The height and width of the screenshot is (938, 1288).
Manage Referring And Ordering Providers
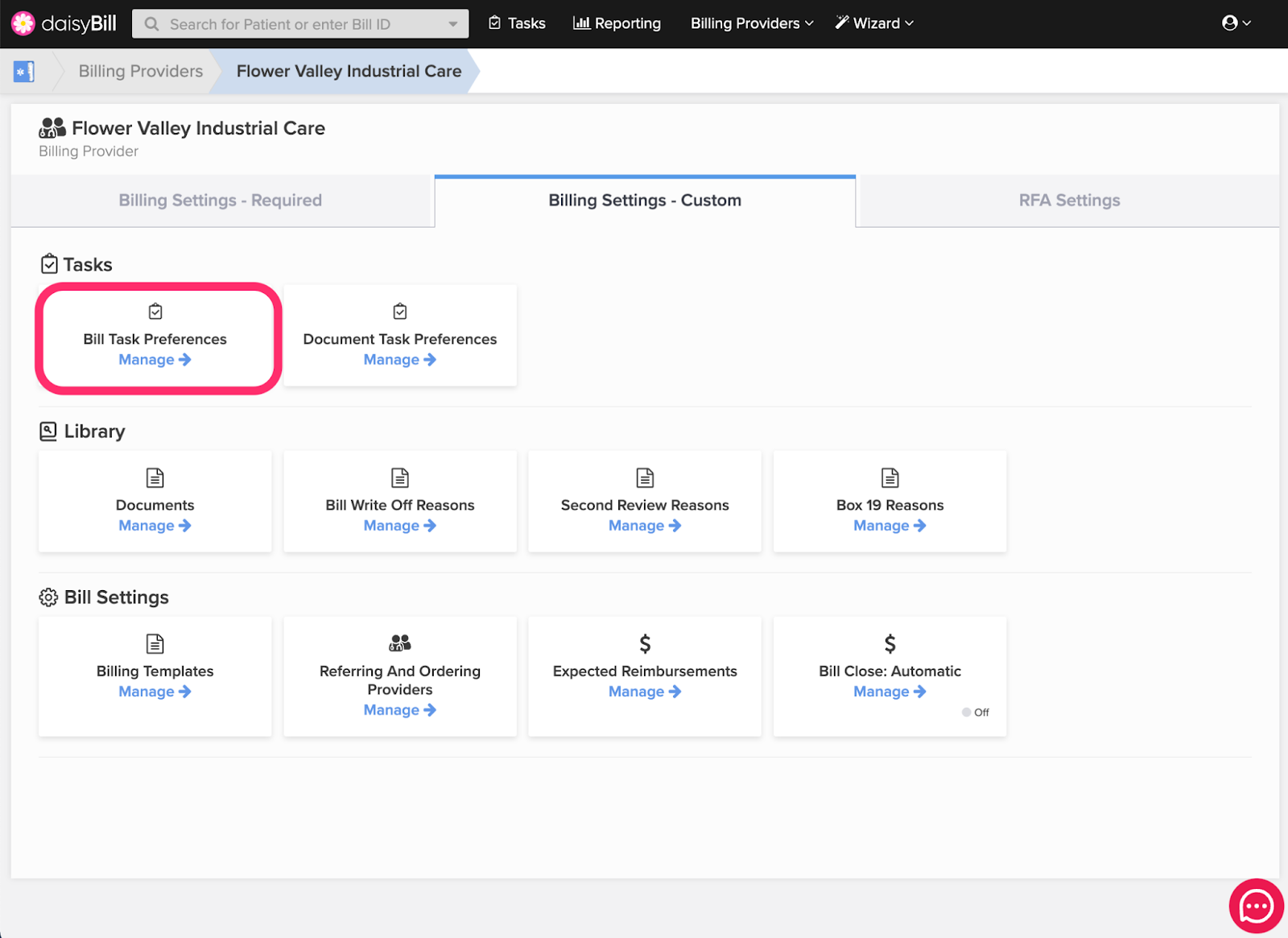(x=399, y=710)
